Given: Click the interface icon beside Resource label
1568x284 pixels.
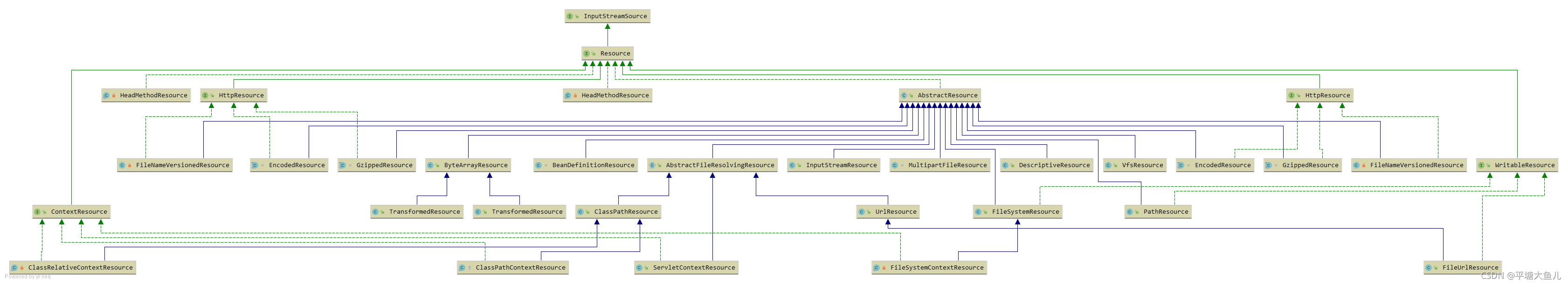Looking at the screenshot, I should click(587, 54).
